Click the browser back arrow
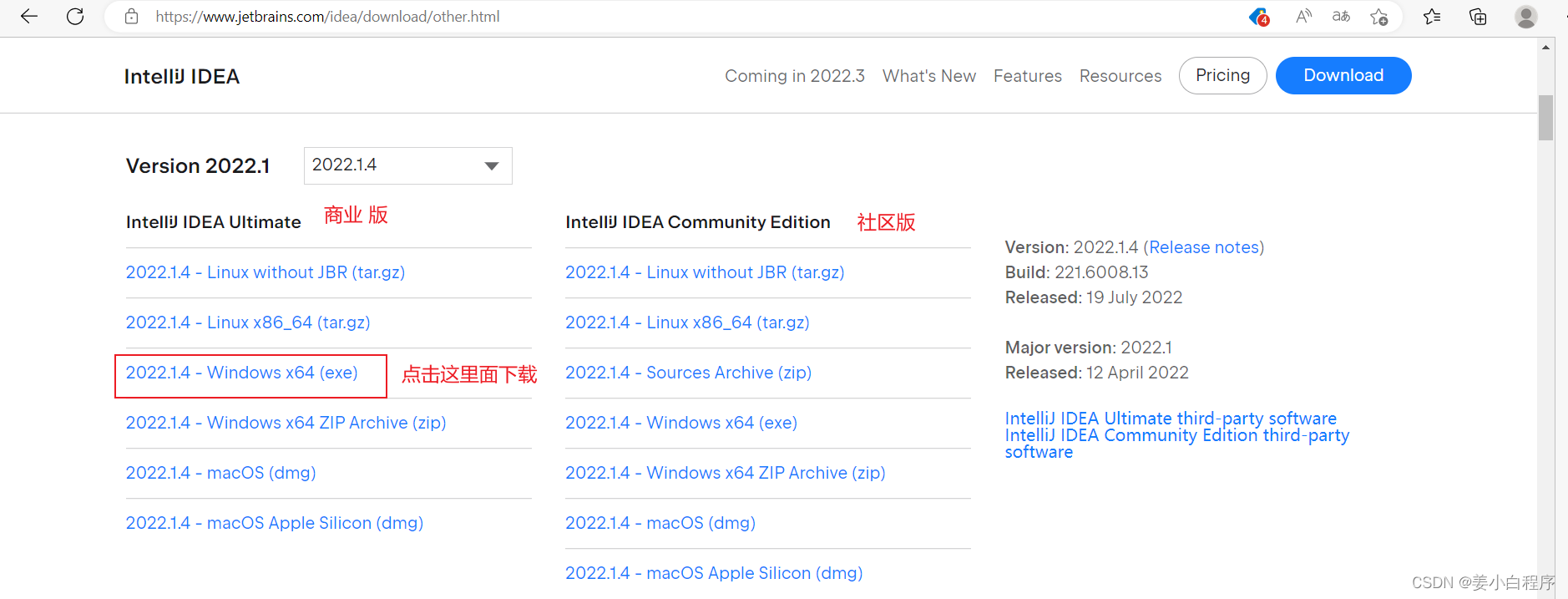The image size is (1568, 599). coord(29,16)
